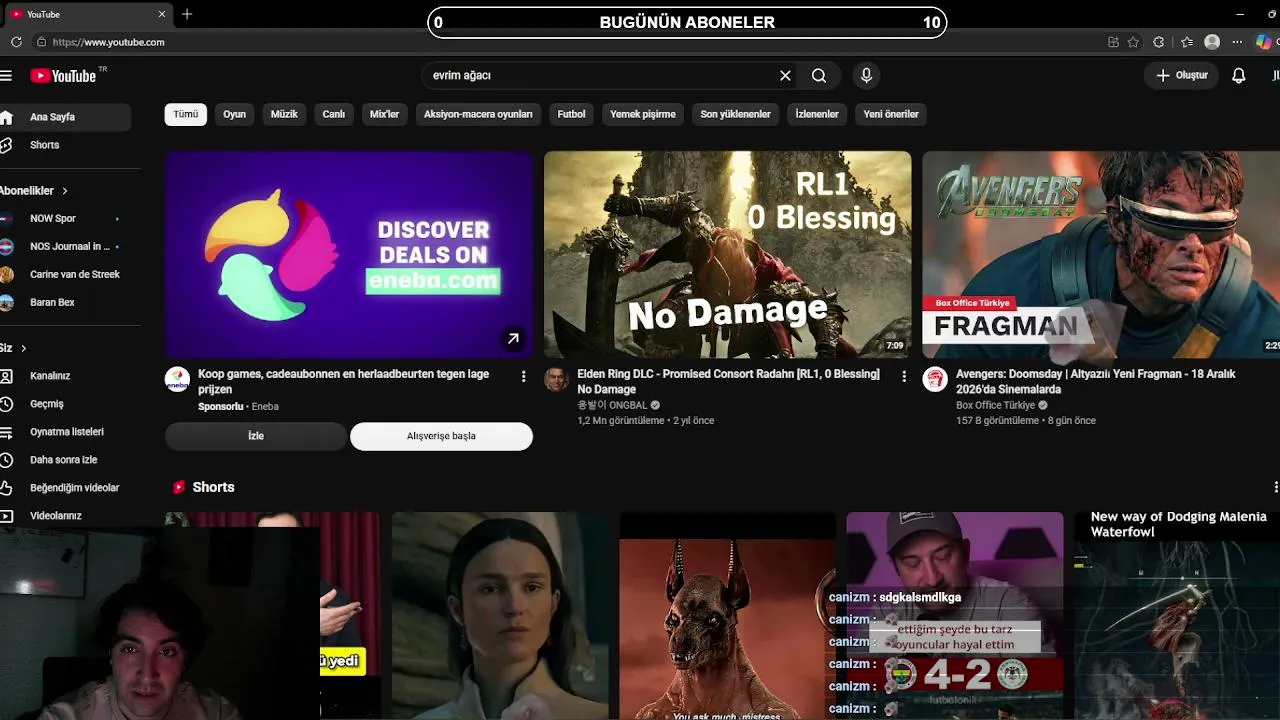Select the Tümü filter chip

coord(186,114)
